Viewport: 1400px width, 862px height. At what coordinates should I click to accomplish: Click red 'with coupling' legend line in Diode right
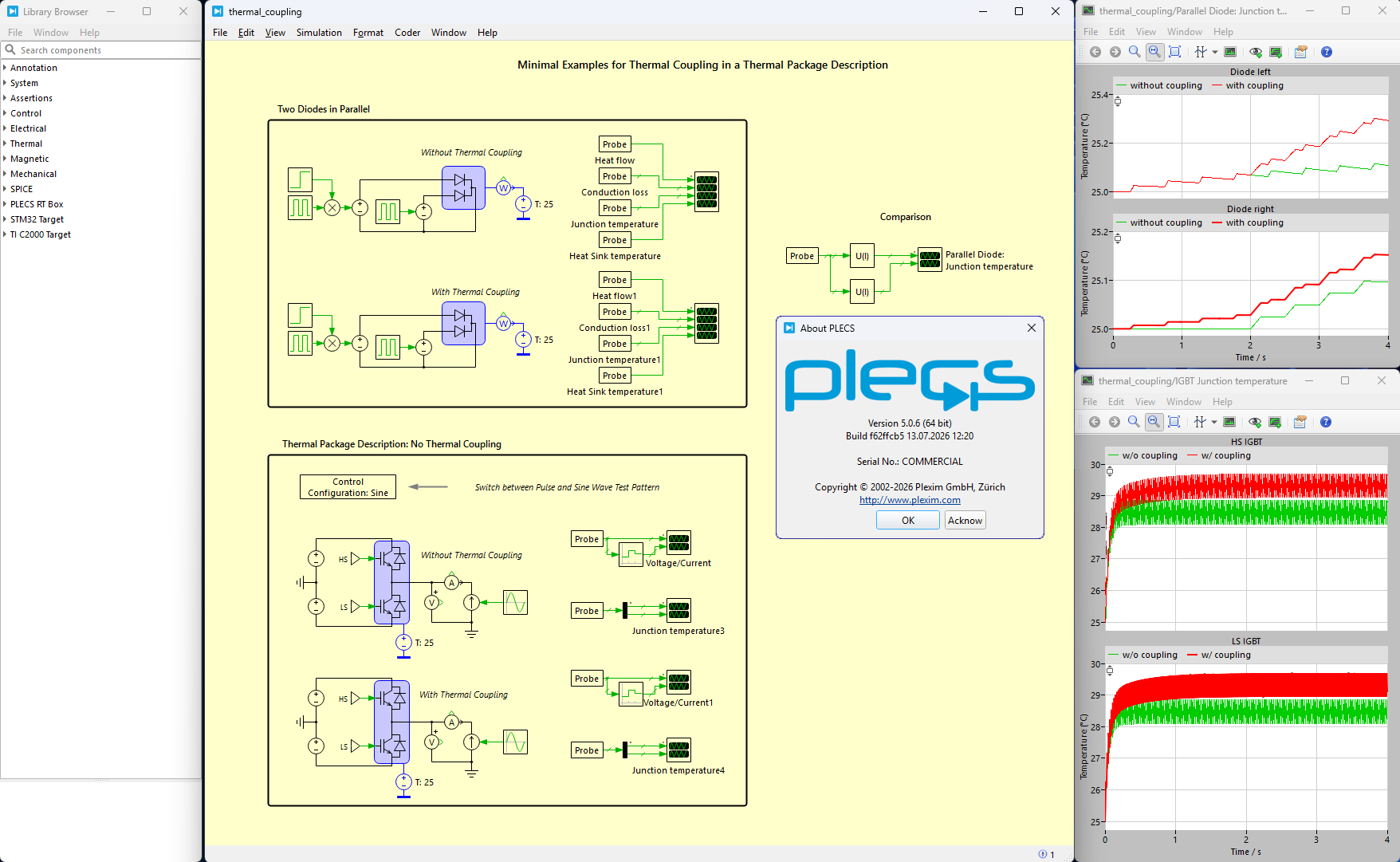[x=1217, y=222]
